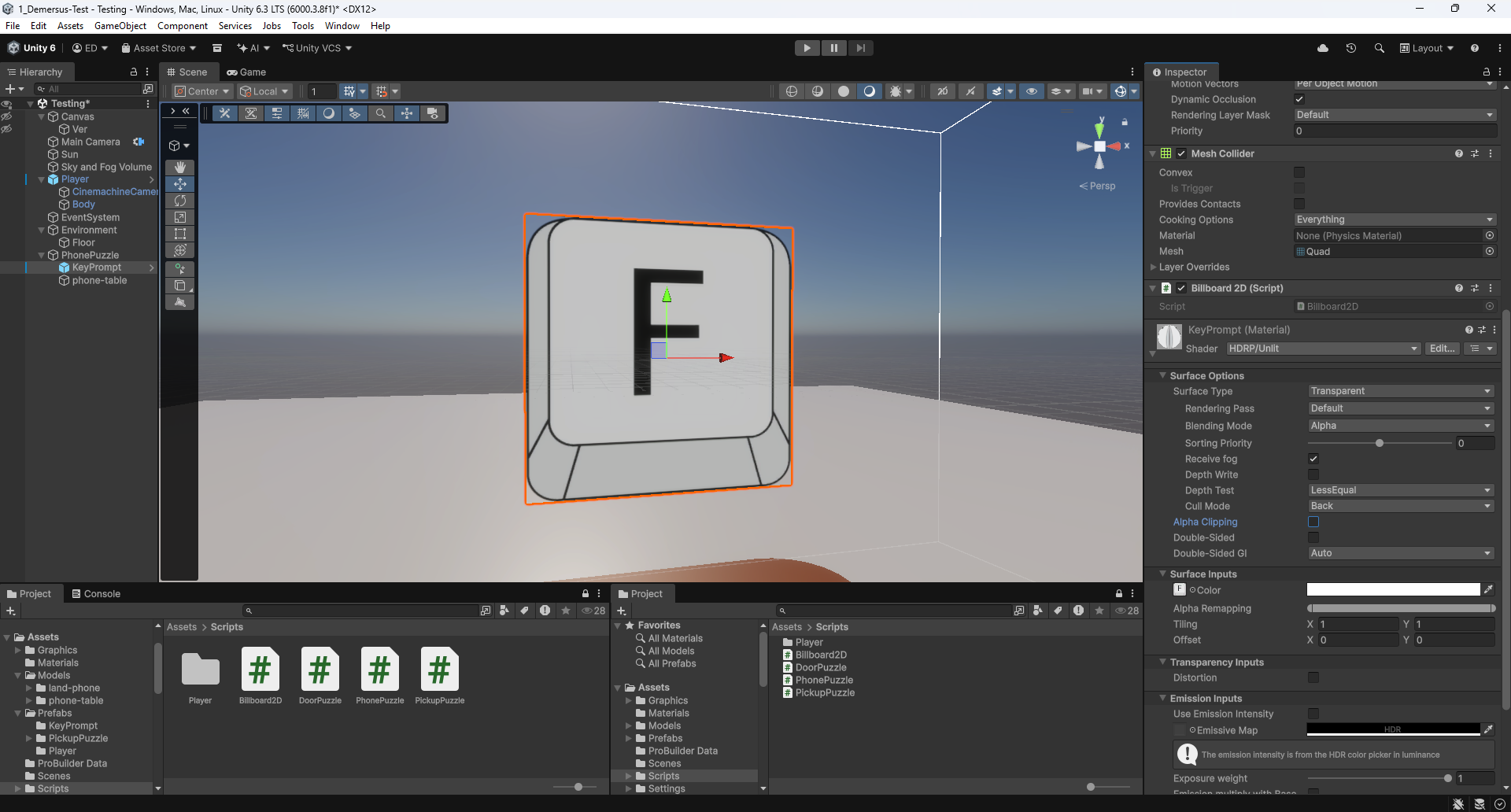Open the Layout dropdown button
This screenshot has width=1511, height=812.
pos(1426,48)
